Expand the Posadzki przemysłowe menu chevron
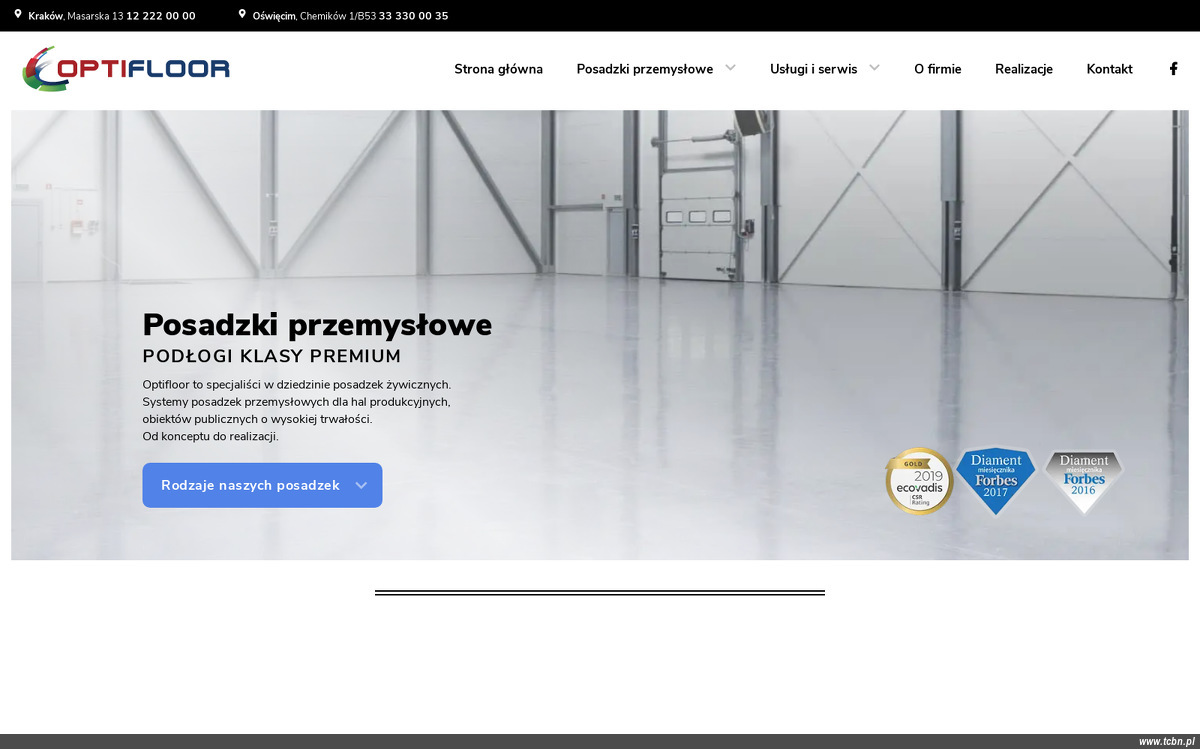 point(731,68)
